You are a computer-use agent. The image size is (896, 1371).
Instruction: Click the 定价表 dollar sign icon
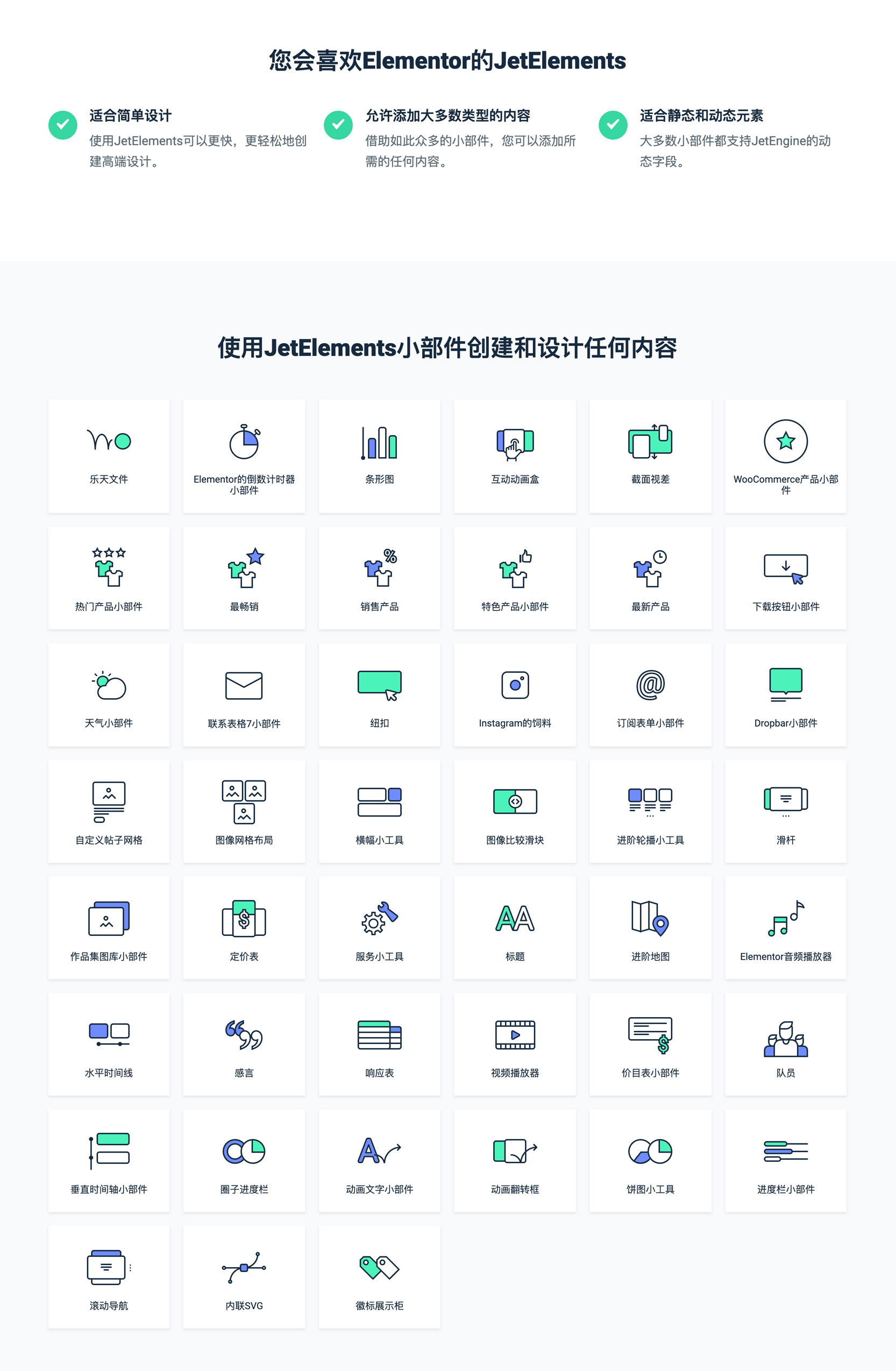(244, 918)
